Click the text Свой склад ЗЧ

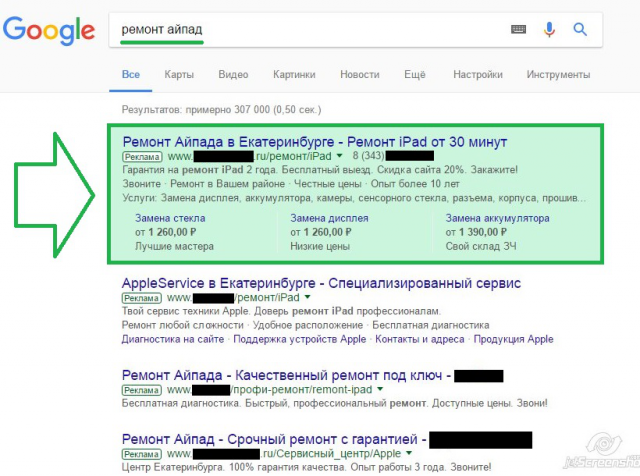click(481, 247)
